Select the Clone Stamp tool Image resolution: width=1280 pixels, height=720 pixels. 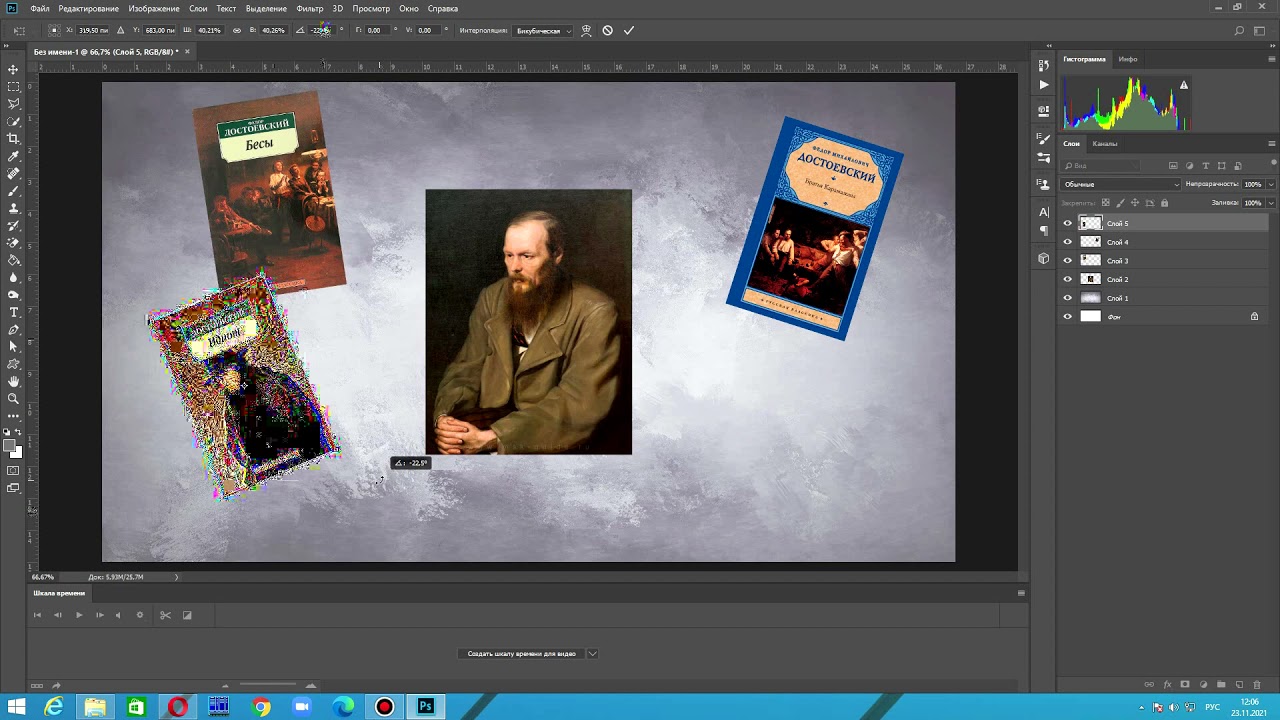pos(13,208)
